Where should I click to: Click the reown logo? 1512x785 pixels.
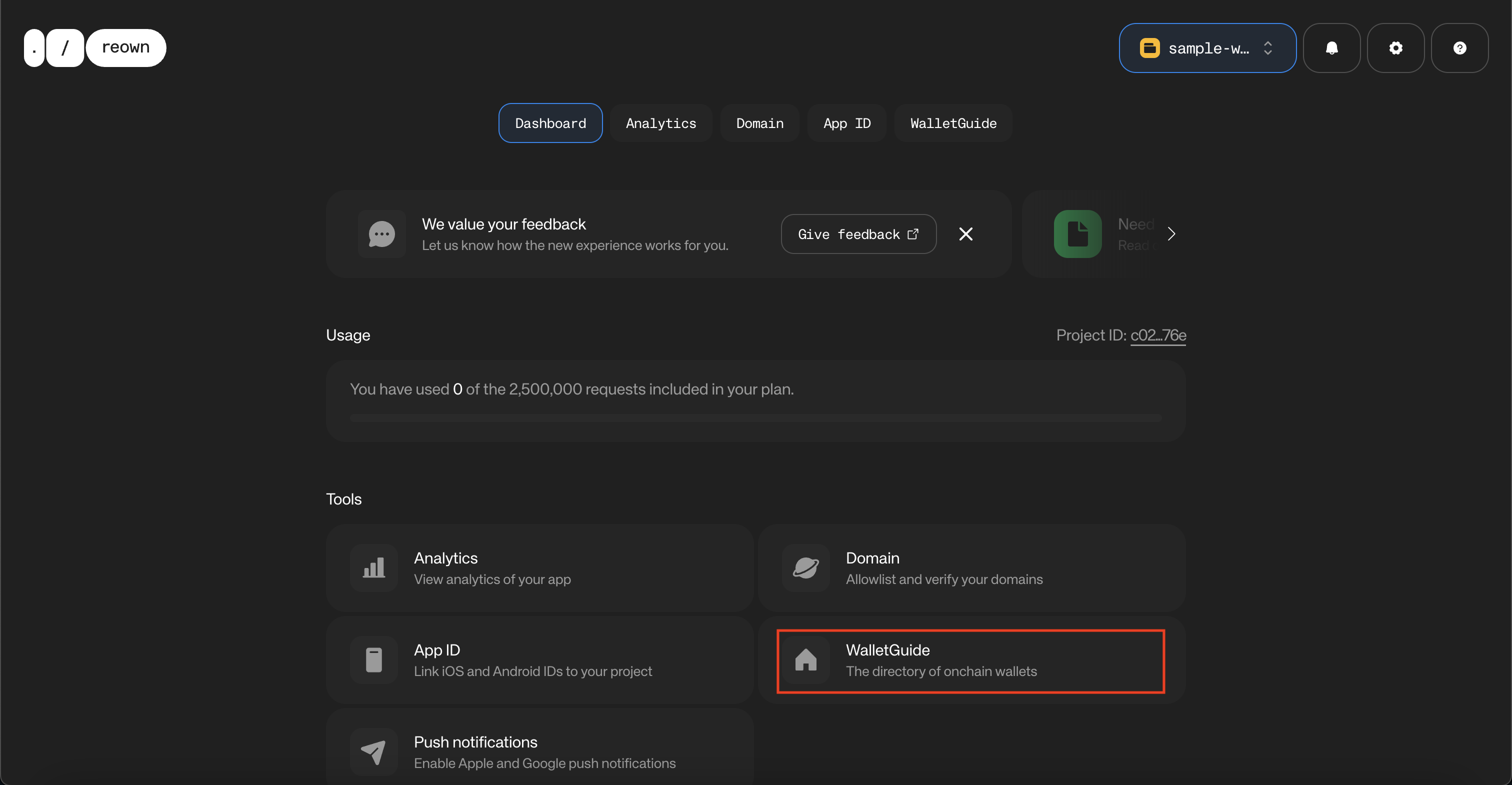[x=95, y=48]
